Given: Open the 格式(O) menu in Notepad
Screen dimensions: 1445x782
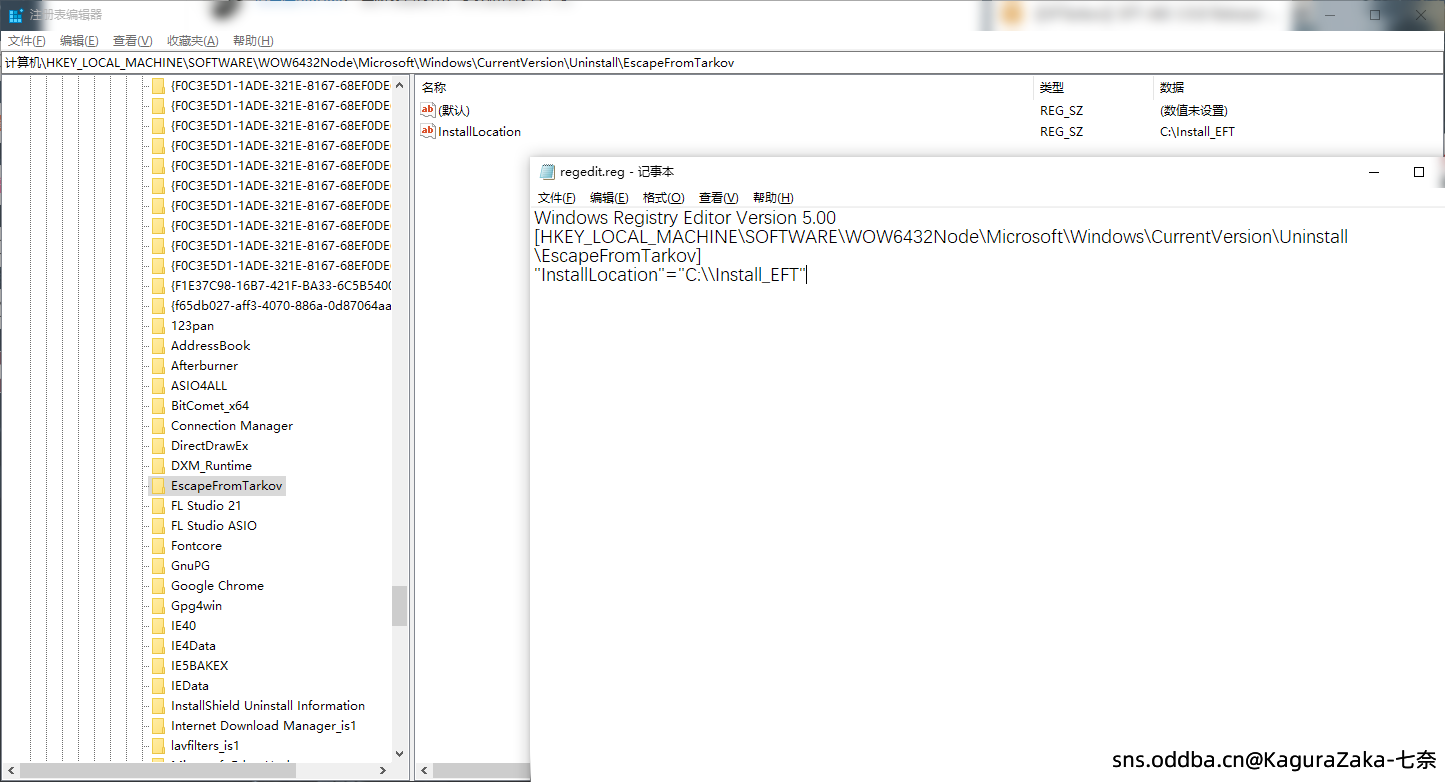Looking at the screenshot, I should [663, 198].
